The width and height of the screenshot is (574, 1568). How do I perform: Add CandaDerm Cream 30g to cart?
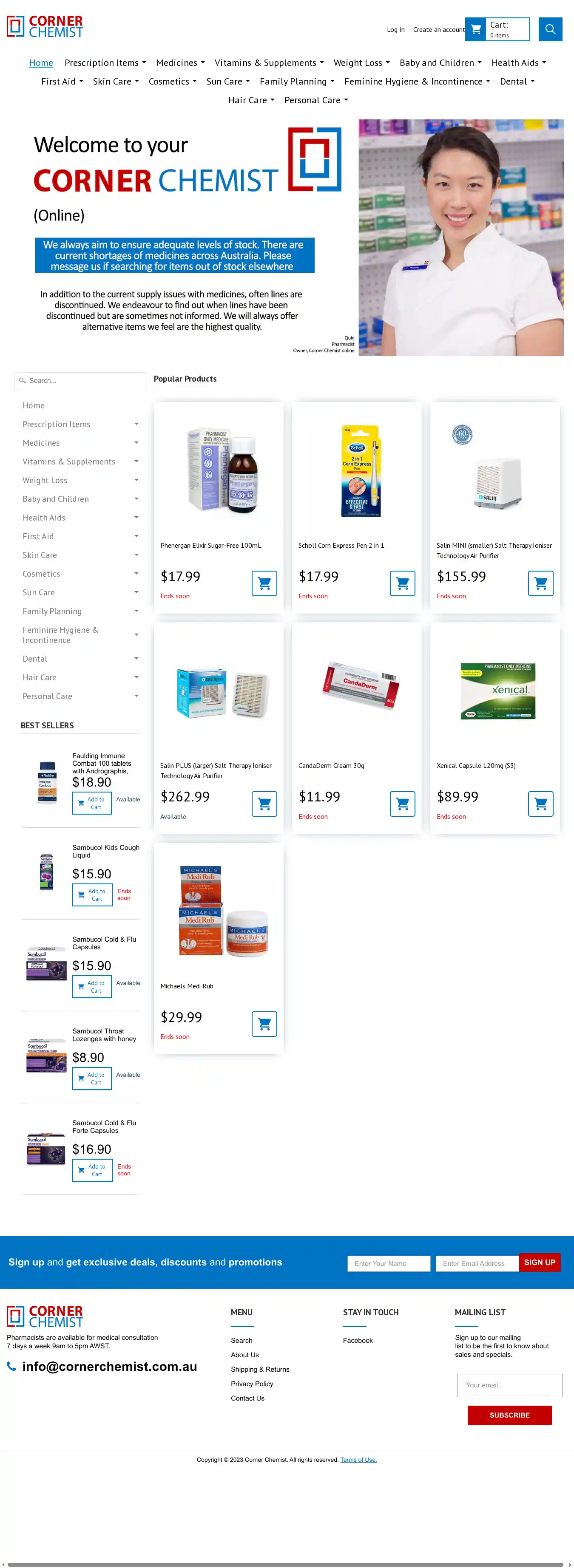[402, 804]
